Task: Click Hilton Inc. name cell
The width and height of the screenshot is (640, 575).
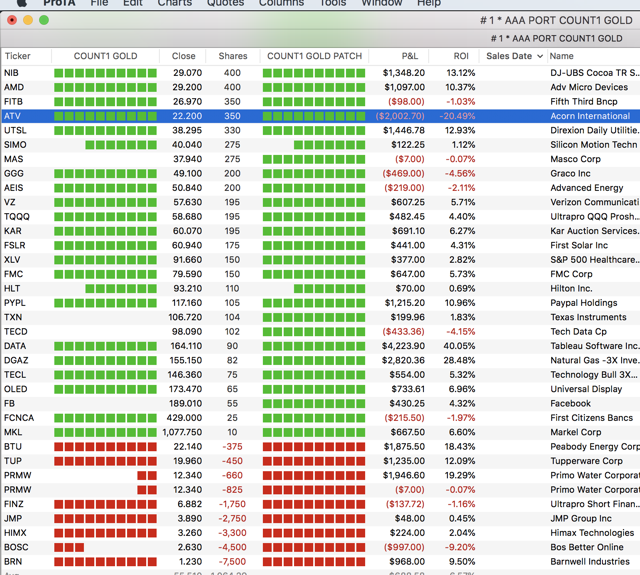Action: point(571,289)
